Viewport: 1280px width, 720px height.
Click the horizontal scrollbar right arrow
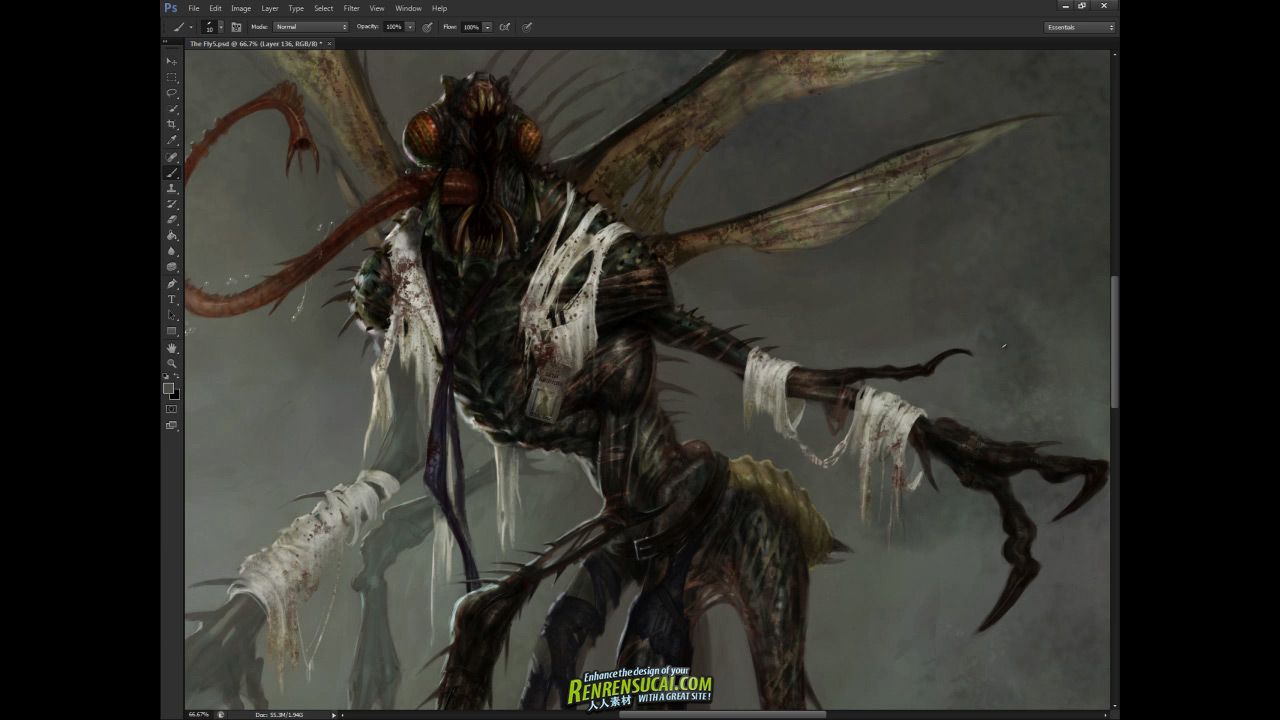click(1105, 714)
